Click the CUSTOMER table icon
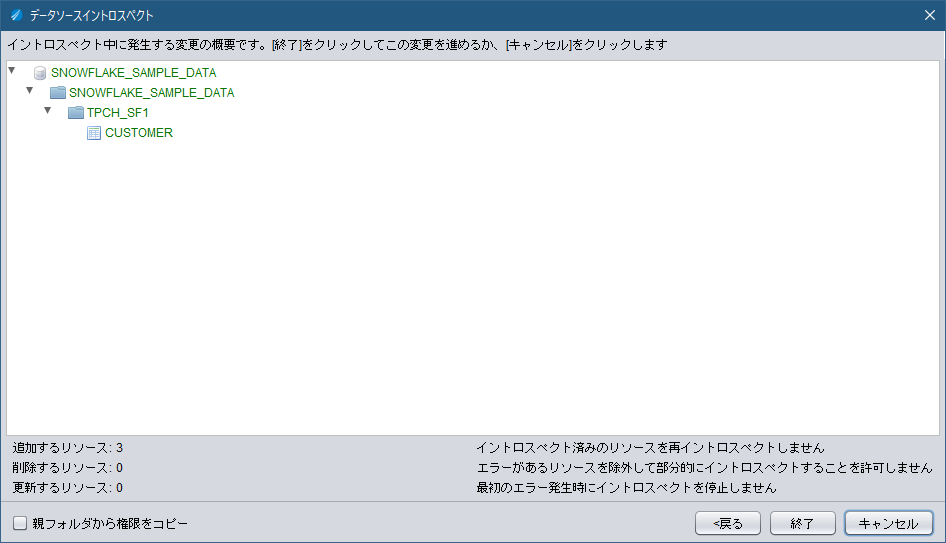This screenshot has width=946, height=543. [94, 133]
